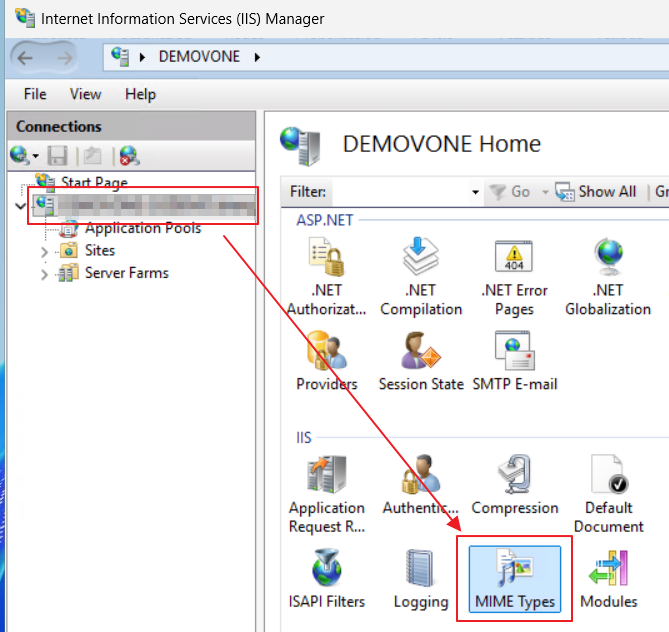Click the Save connections disk icon
The width and height of the screenshot is (669, 632).
tap(57, 156)
